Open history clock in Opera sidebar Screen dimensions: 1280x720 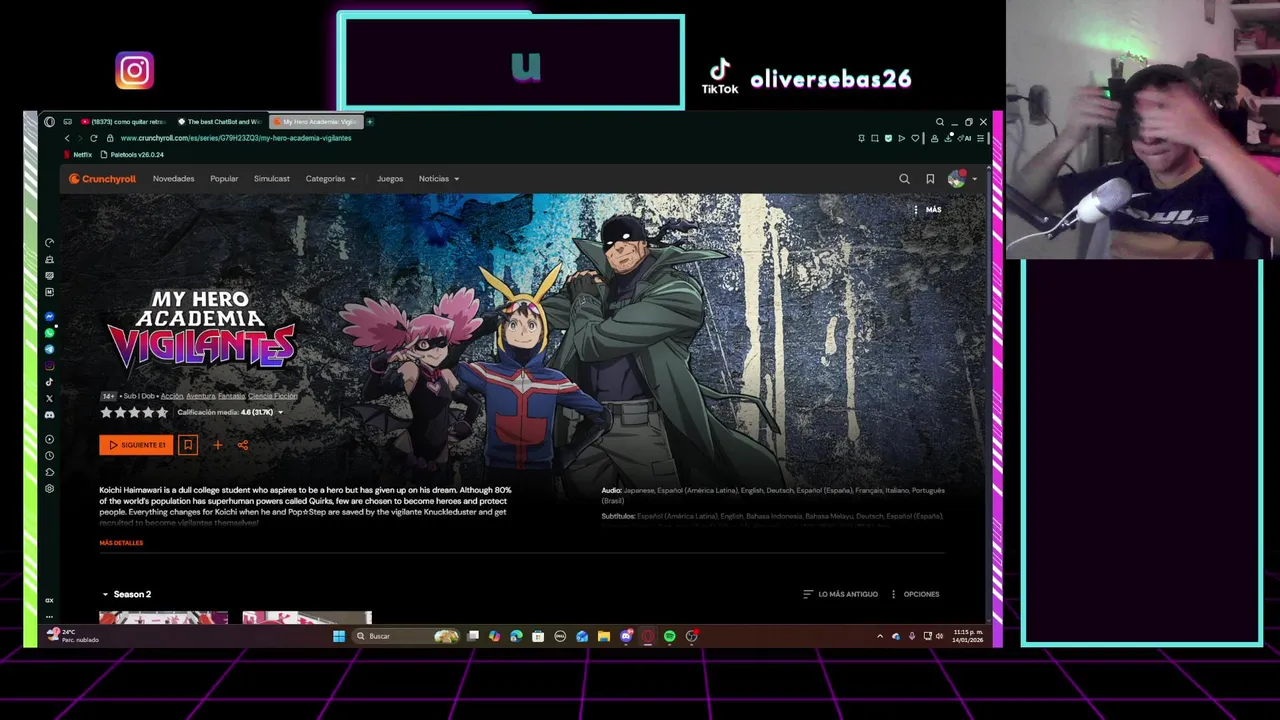click(49, 456)
